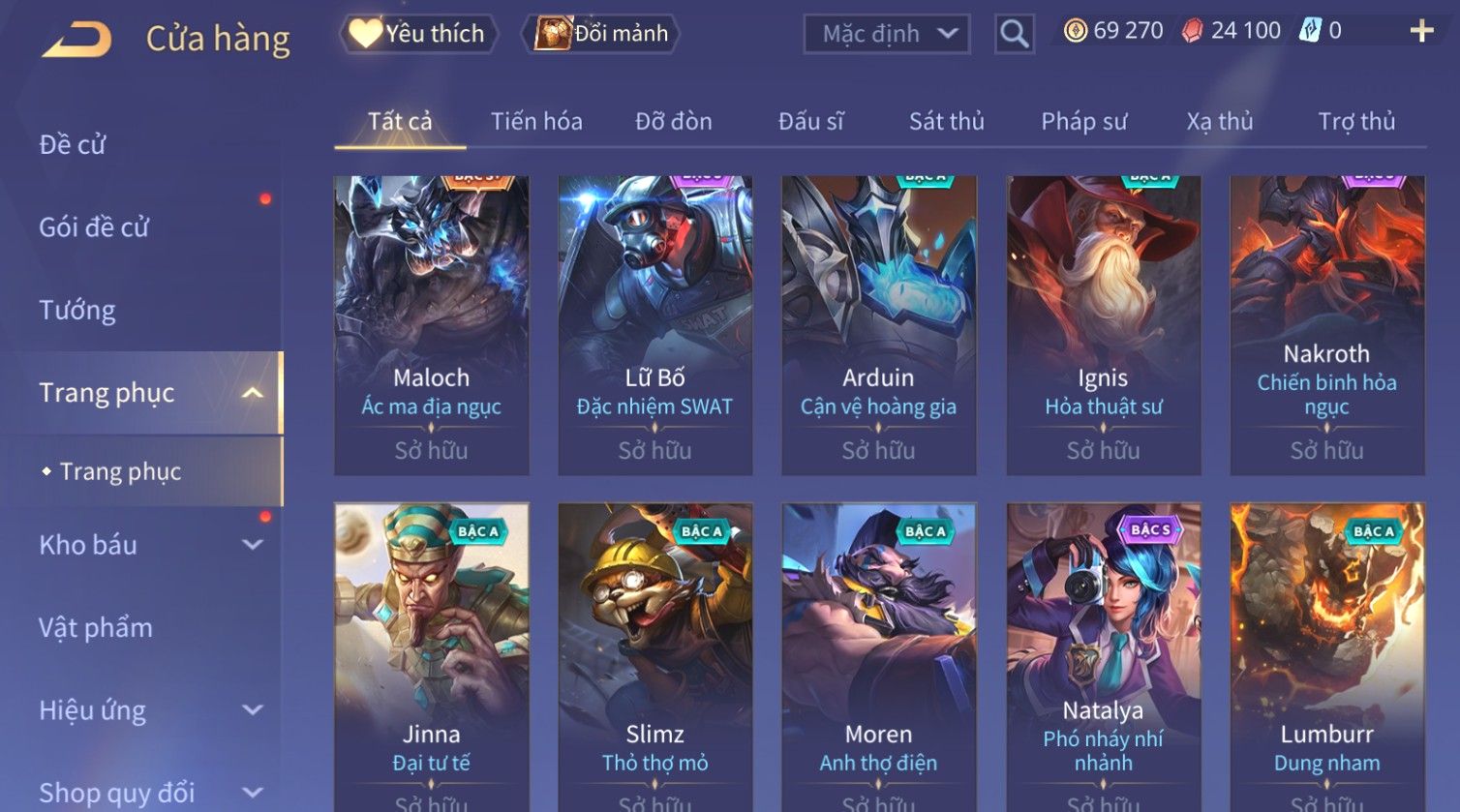The width and height of the screenshot is (1460, 812).
Task: Open Yêu thích favorites heart
Action: [418, 34]
